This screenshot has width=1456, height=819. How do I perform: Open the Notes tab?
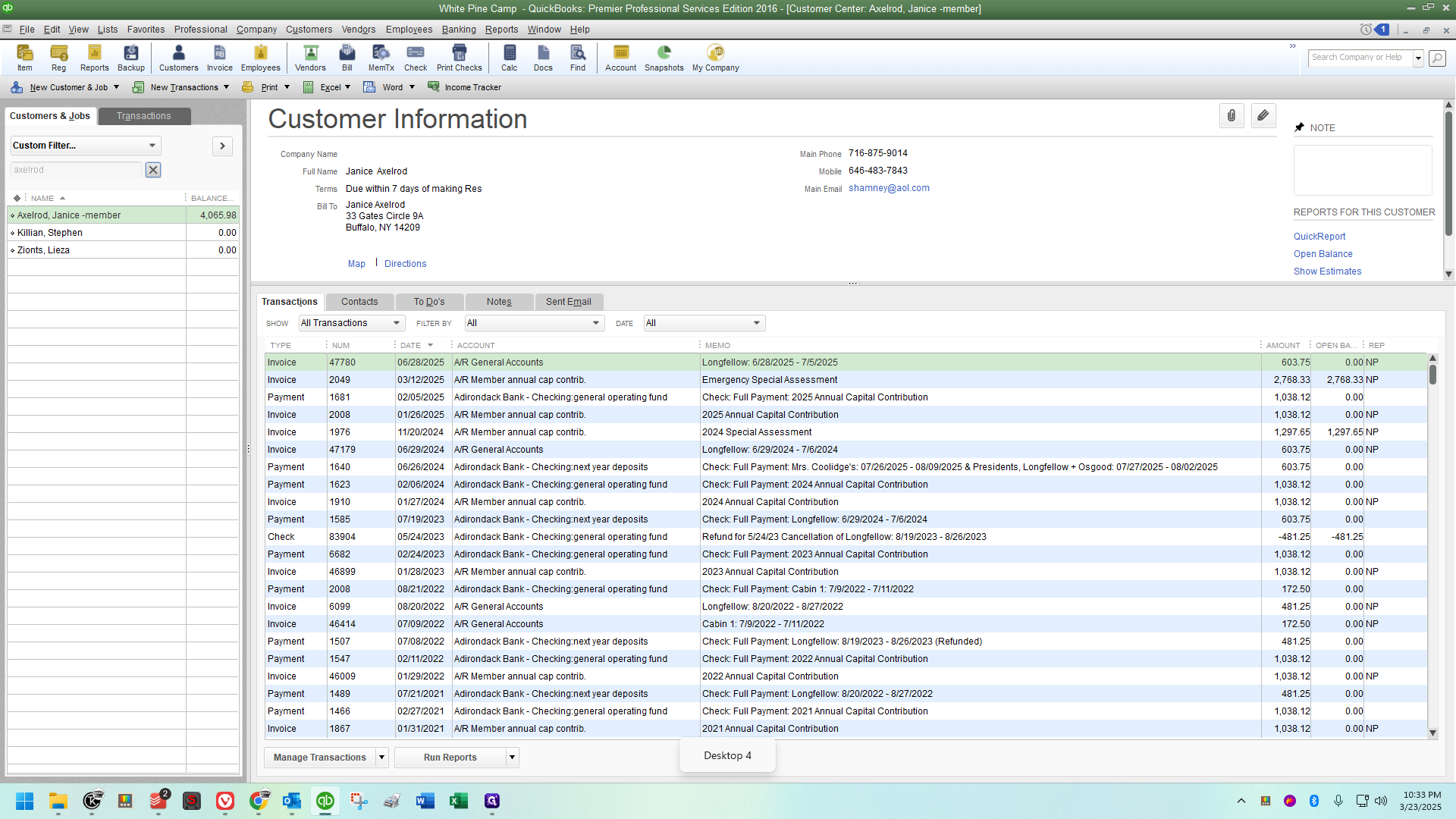point(499,302)
